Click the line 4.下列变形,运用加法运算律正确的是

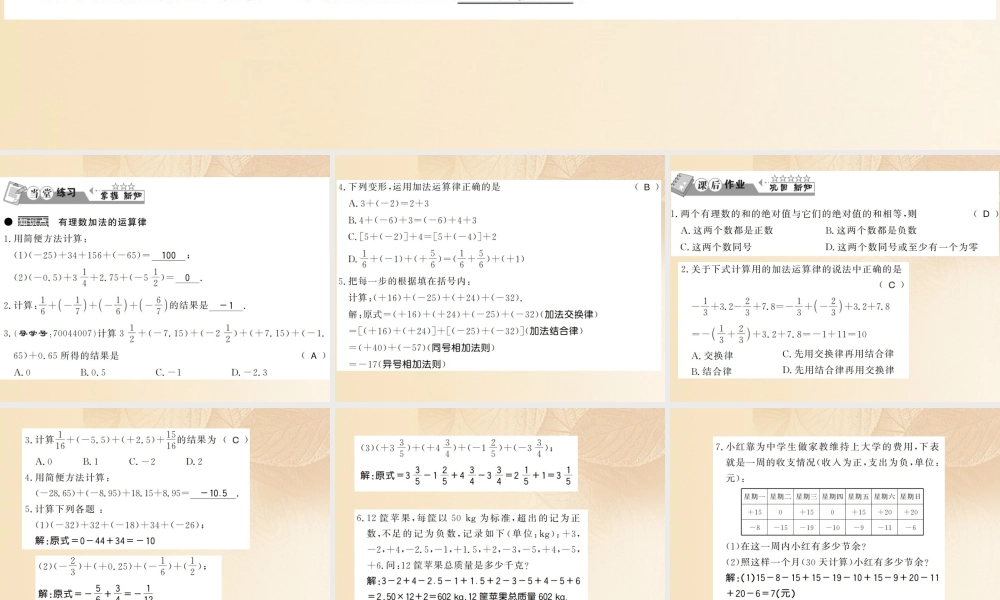(420, 187)
